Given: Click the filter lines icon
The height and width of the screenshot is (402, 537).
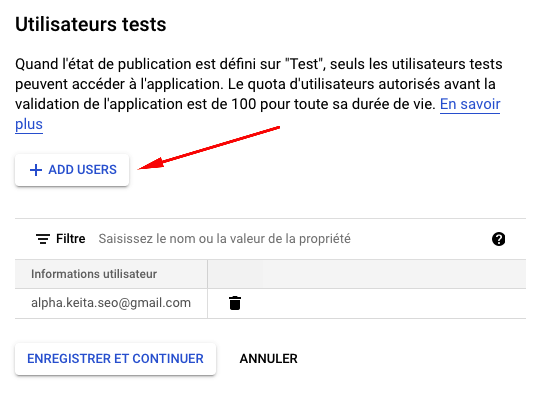Looking at the screenshot, I should pos(43,239).
